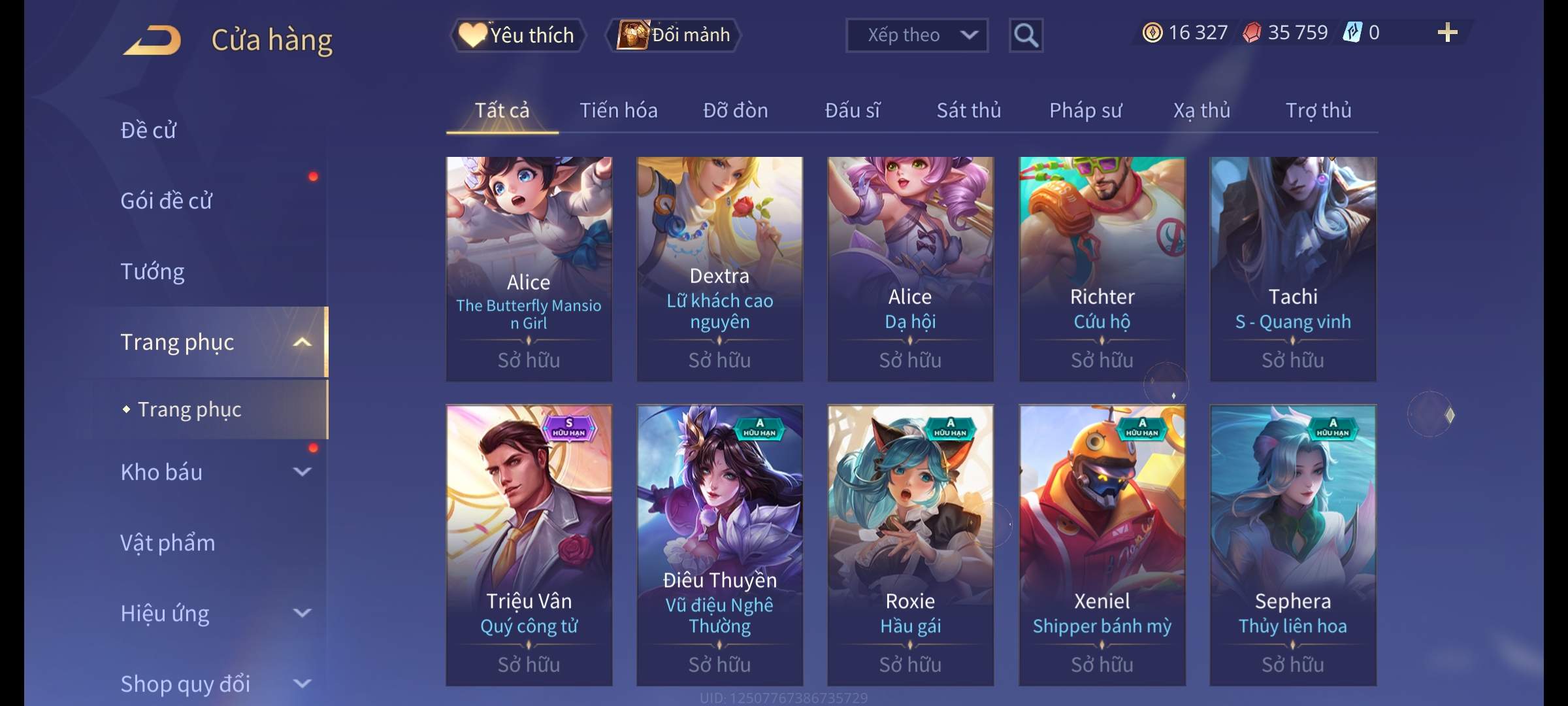Open Yêu thích heart favorites
This screenshot has height=706, width=1568.
point(517,35)
